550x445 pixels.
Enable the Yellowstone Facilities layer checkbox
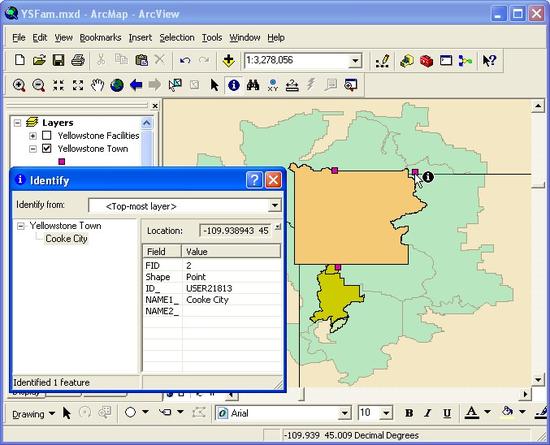coord(46,135)
